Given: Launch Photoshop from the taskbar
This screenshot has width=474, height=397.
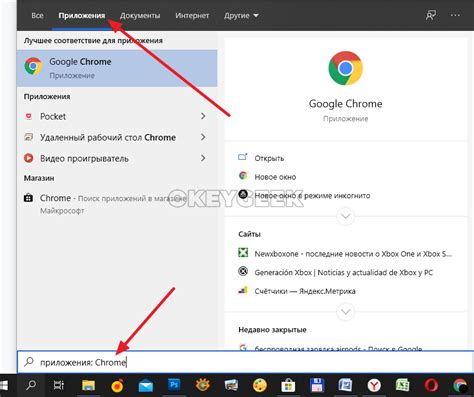Looking at the screenshot, I should pyautogui.click(x=174, y=384).
